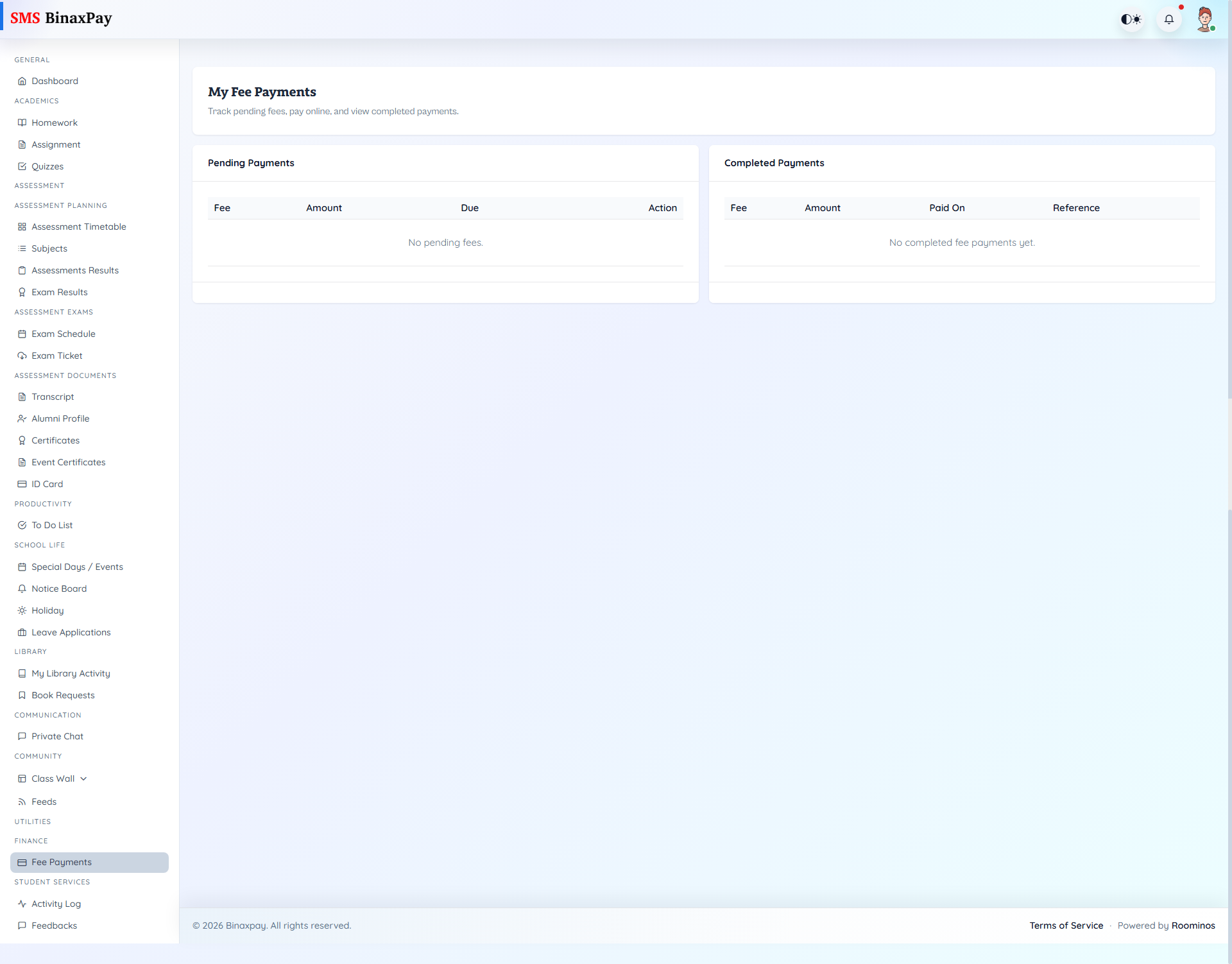Screen dimensions: 1232x964
Task: Select the Homework icon in Academics
Action: click(x=22, y=123)
